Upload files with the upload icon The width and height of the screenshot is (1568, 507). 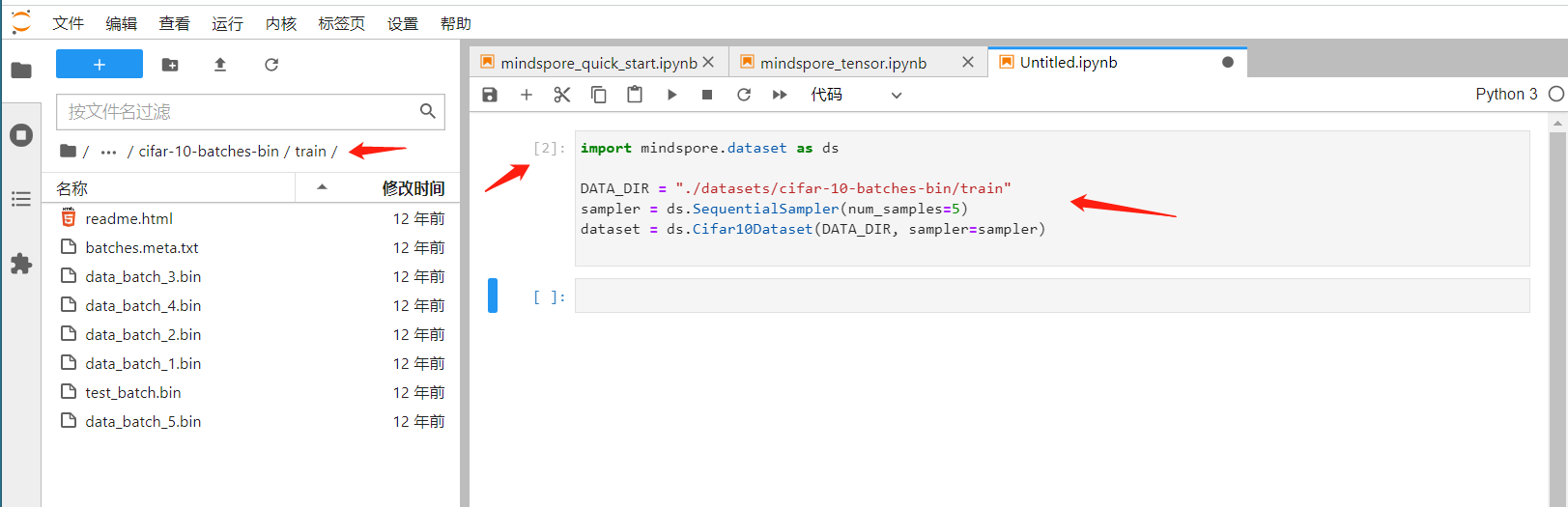tap(220, 65)
